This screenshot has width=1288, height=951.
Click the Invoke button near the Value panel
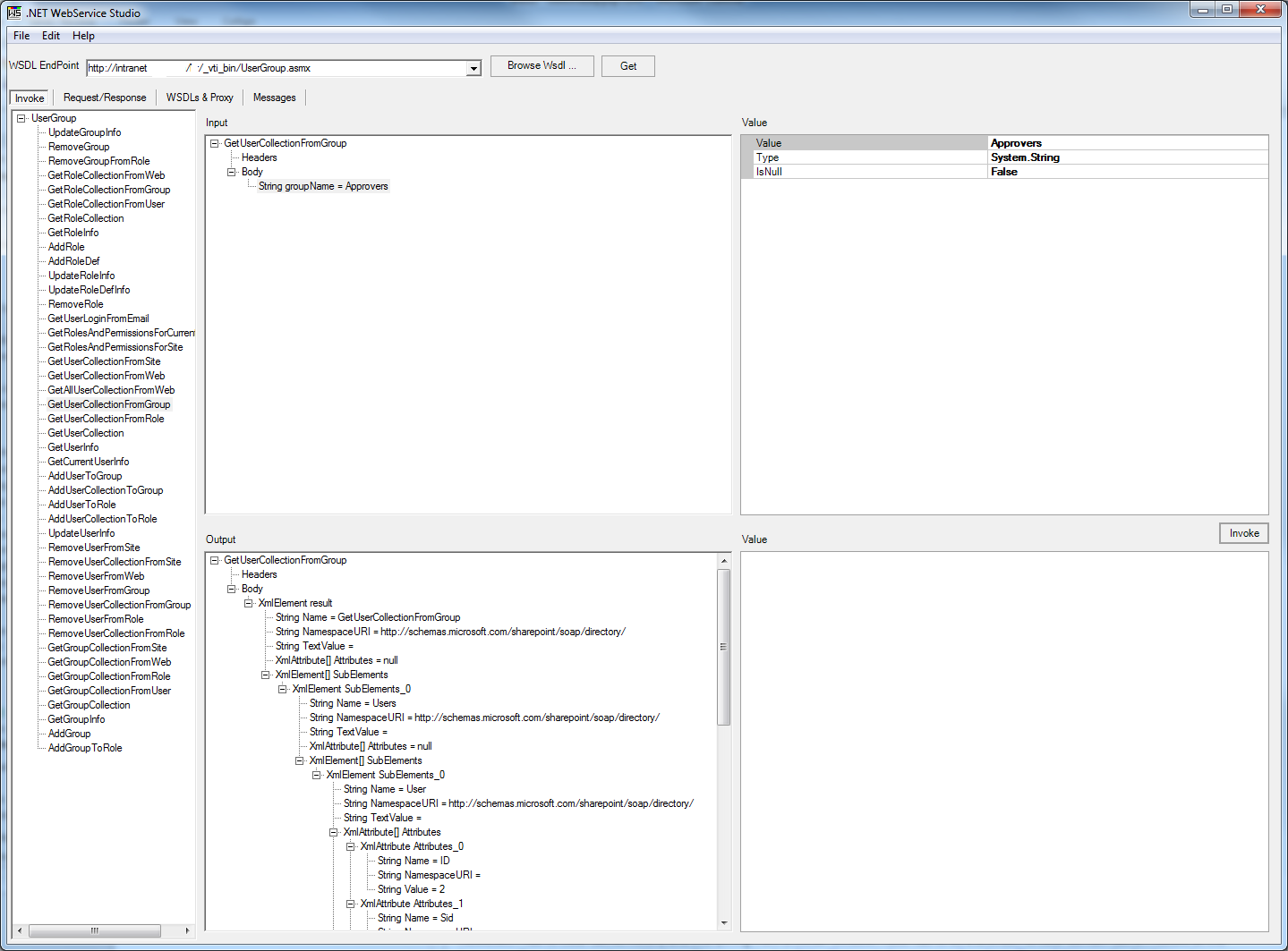(x=1244, y=533)
